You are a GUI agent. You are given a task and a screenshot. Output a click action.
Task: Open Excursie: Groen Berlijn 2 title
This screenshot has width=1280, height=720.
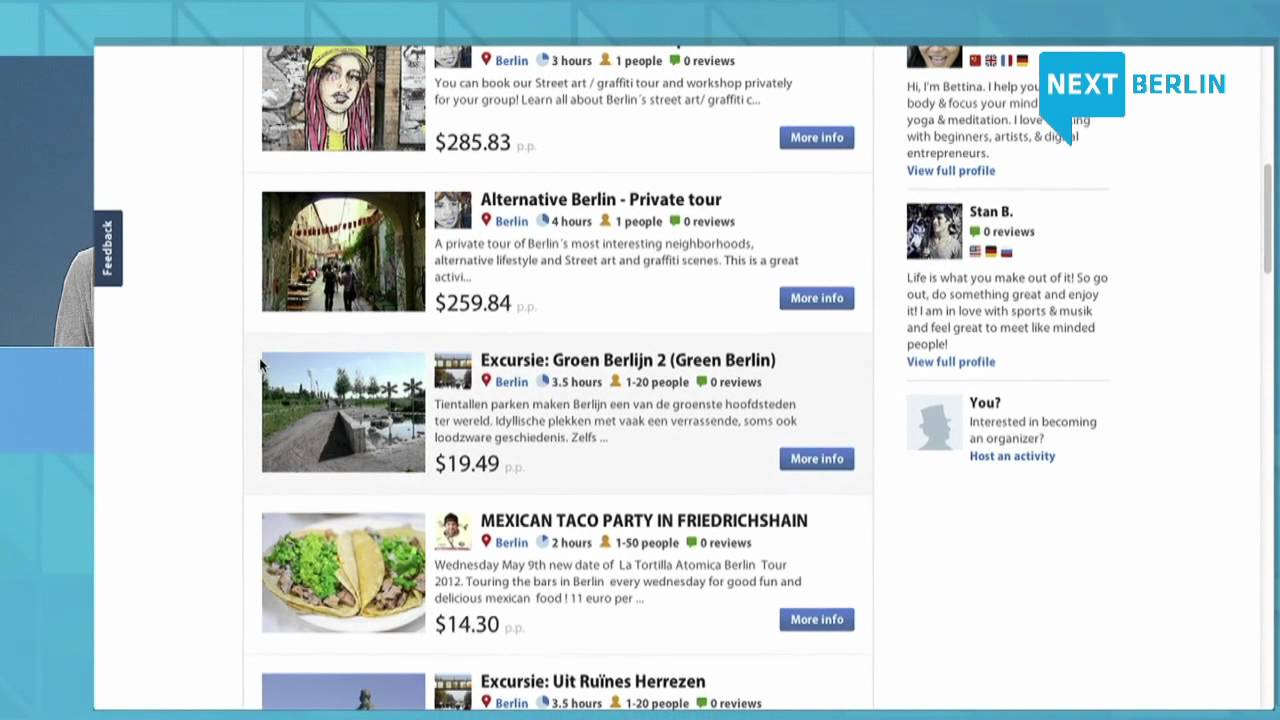(628, 360)
